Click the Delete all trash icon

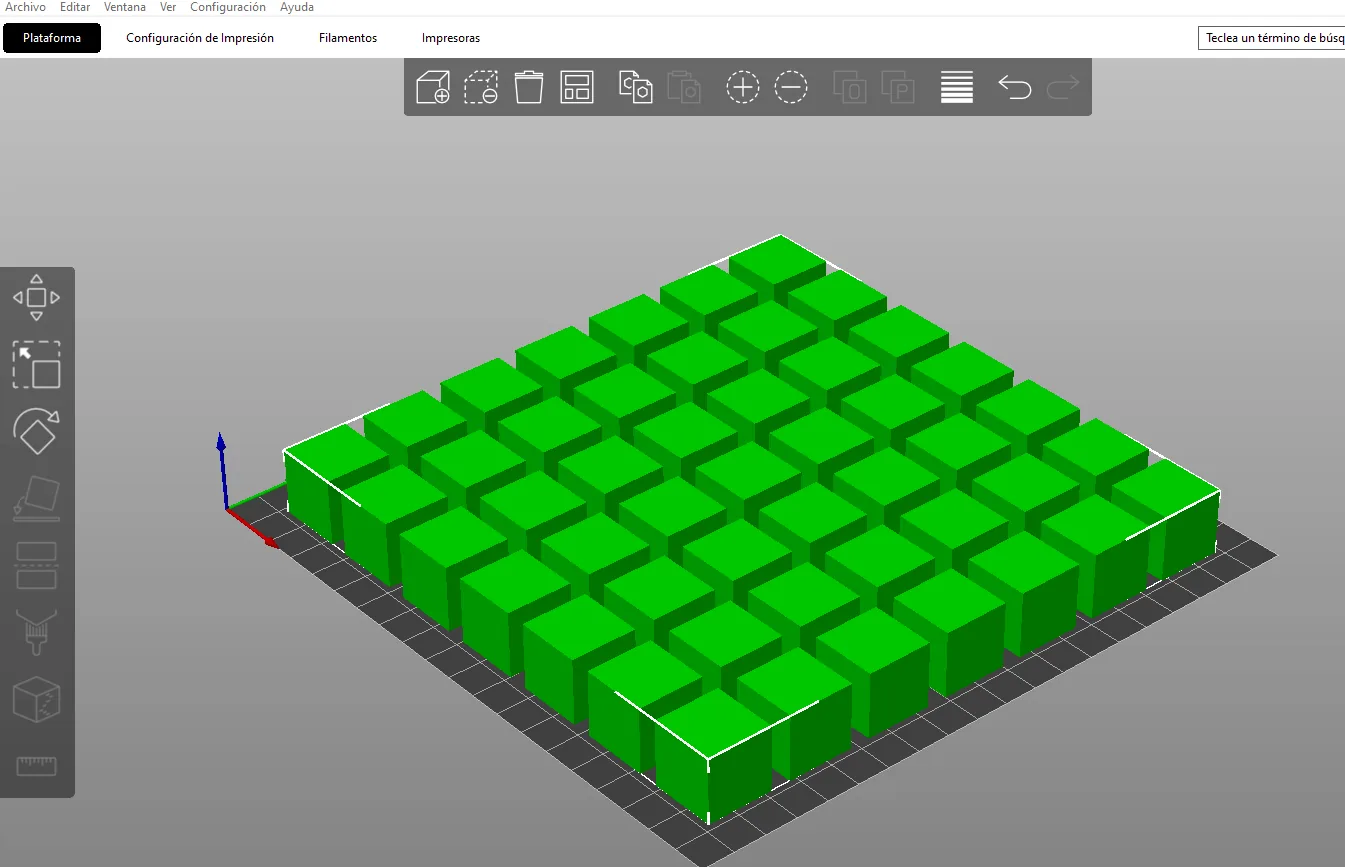529,87
